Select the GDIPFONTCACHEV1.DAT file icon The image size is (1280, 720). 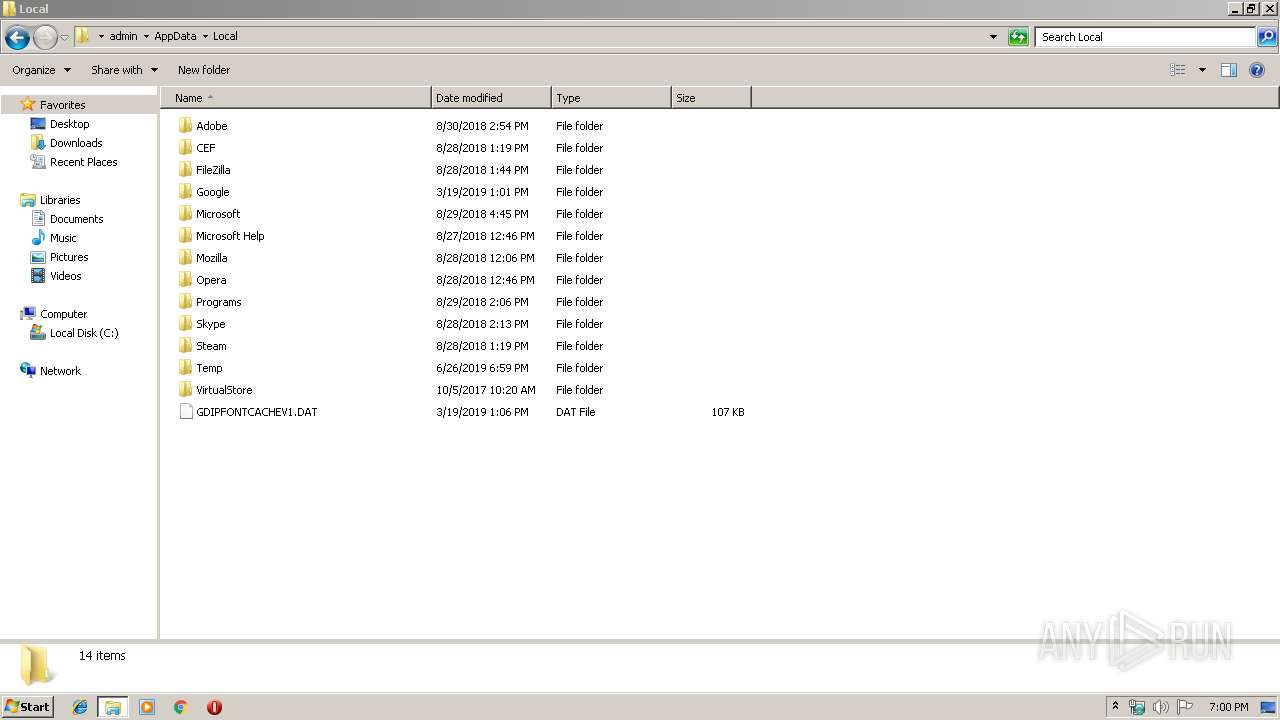point(185,412)
